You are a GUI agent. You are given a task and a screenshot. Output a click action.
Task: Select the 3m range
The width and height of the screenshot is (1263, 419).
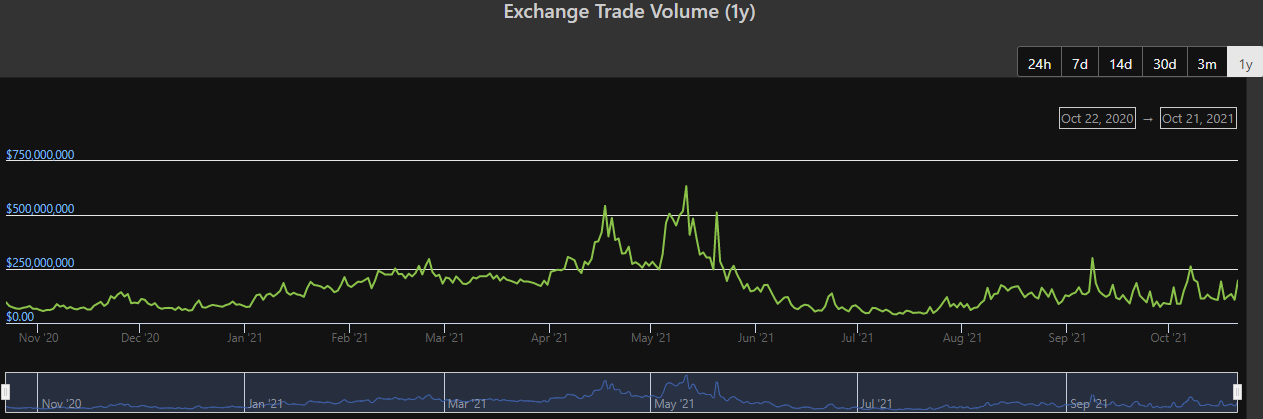[1207, 63]
